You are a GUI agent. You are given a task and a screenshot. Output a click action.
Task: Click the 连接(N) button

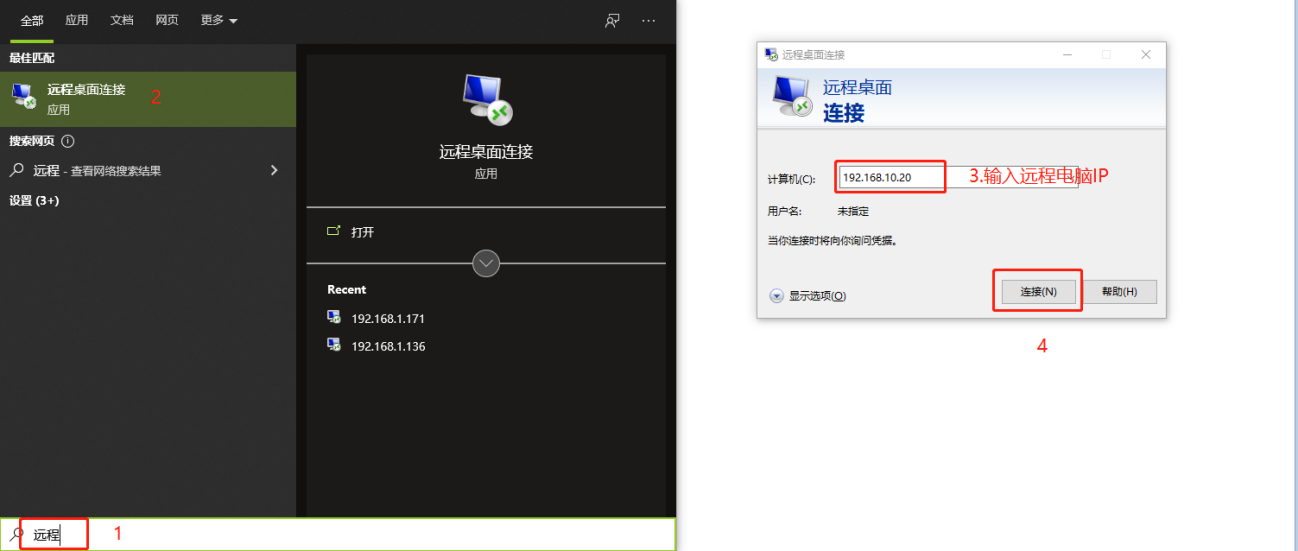pyautogui.click(x=1038, y=292)
